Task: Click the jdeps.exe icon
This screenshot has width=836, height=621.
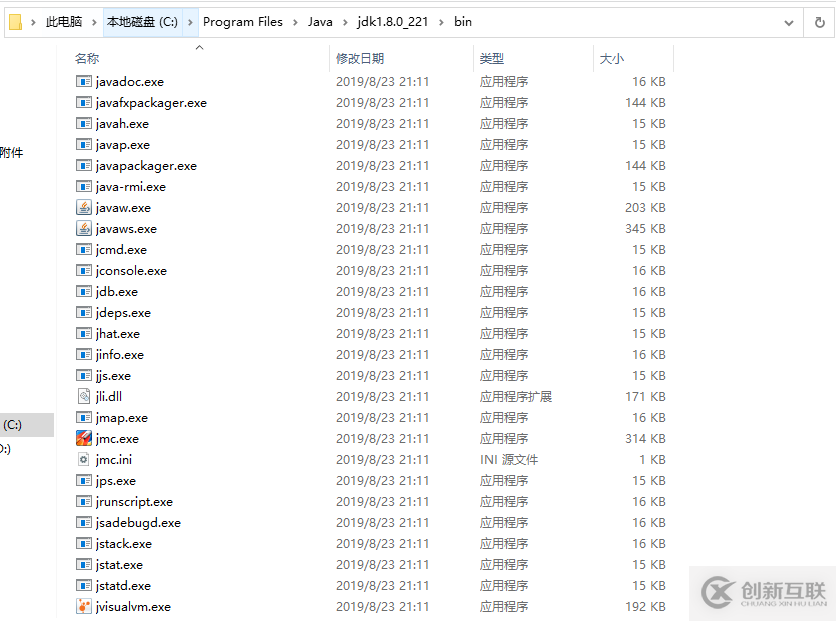Action: (x=84, y=312)
